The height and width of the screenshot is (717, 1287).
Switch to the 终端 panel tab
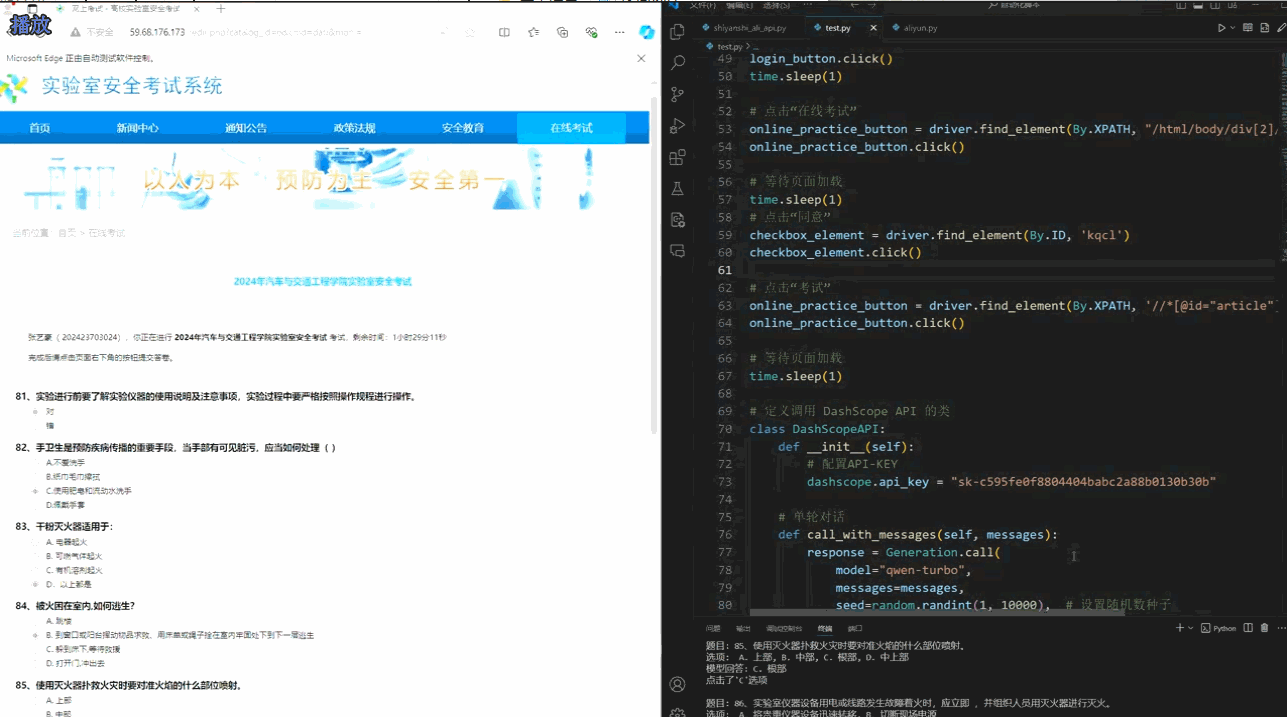pyautogui.click(x=825, y=627)
